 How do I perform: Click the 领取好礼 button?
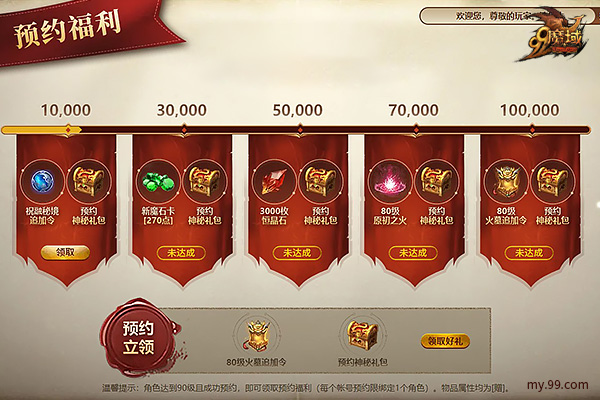pyautogui.click(x=445, y=341)
